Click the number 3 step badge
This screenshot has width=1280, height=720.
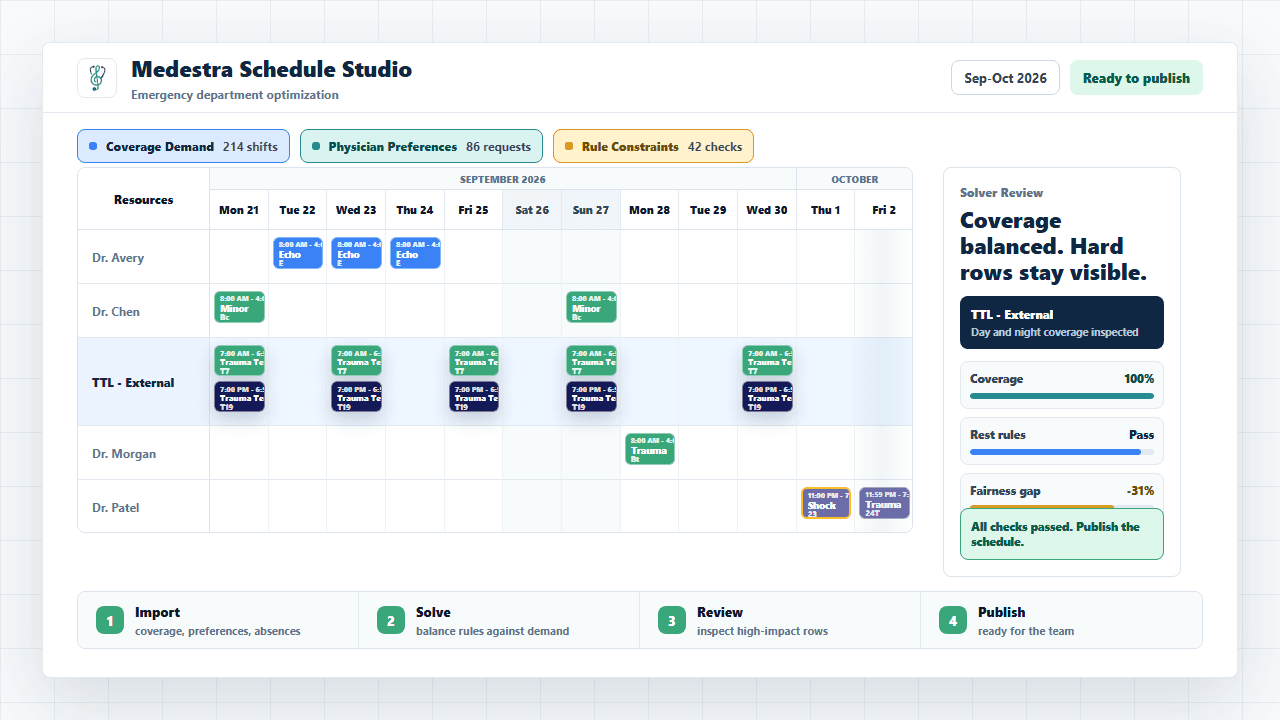671,620
